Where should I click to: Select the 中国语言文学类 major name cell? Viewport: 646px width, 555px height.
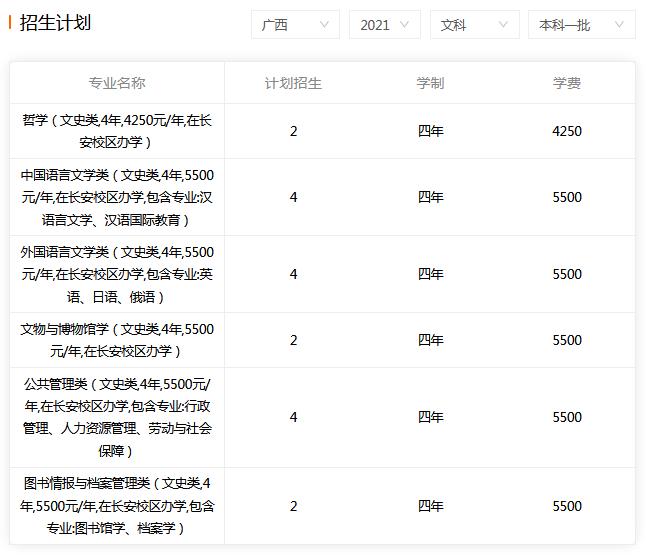[x=117, y=197]
